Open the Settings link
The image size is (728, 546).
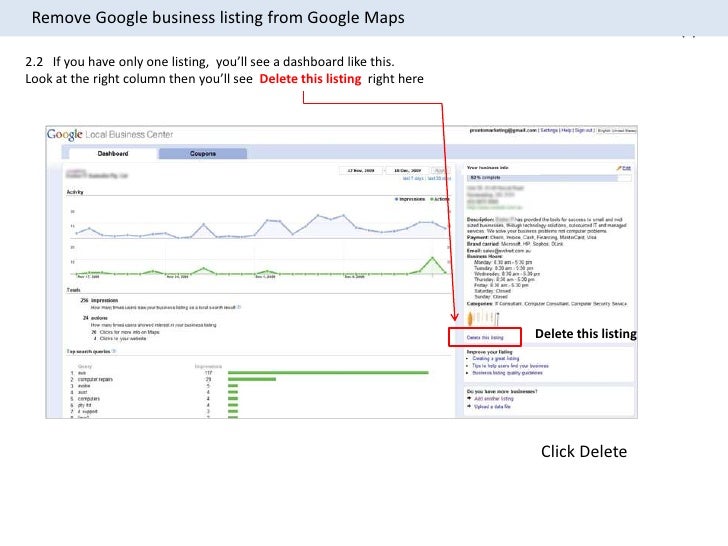(549, 130)
